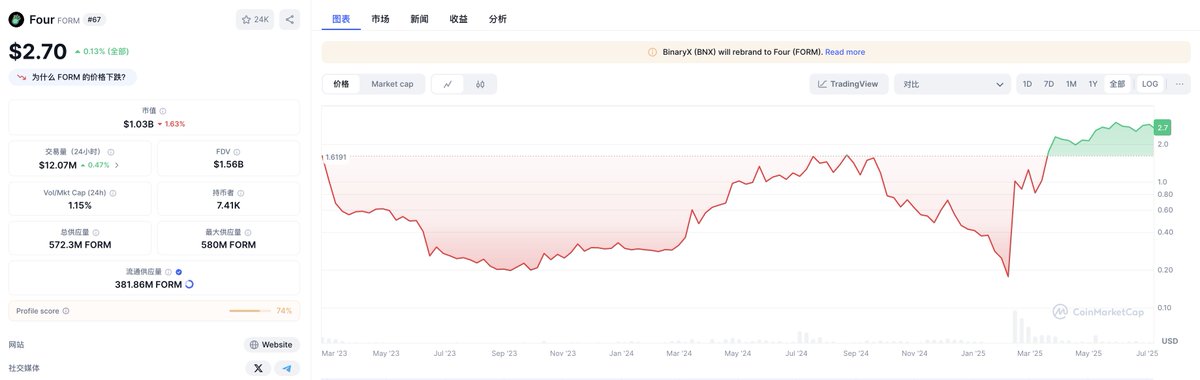Click the Mar '25 axis label
Viewport: 1200px width, 380px height.
pyautogui.click(x=1029, y=354)
